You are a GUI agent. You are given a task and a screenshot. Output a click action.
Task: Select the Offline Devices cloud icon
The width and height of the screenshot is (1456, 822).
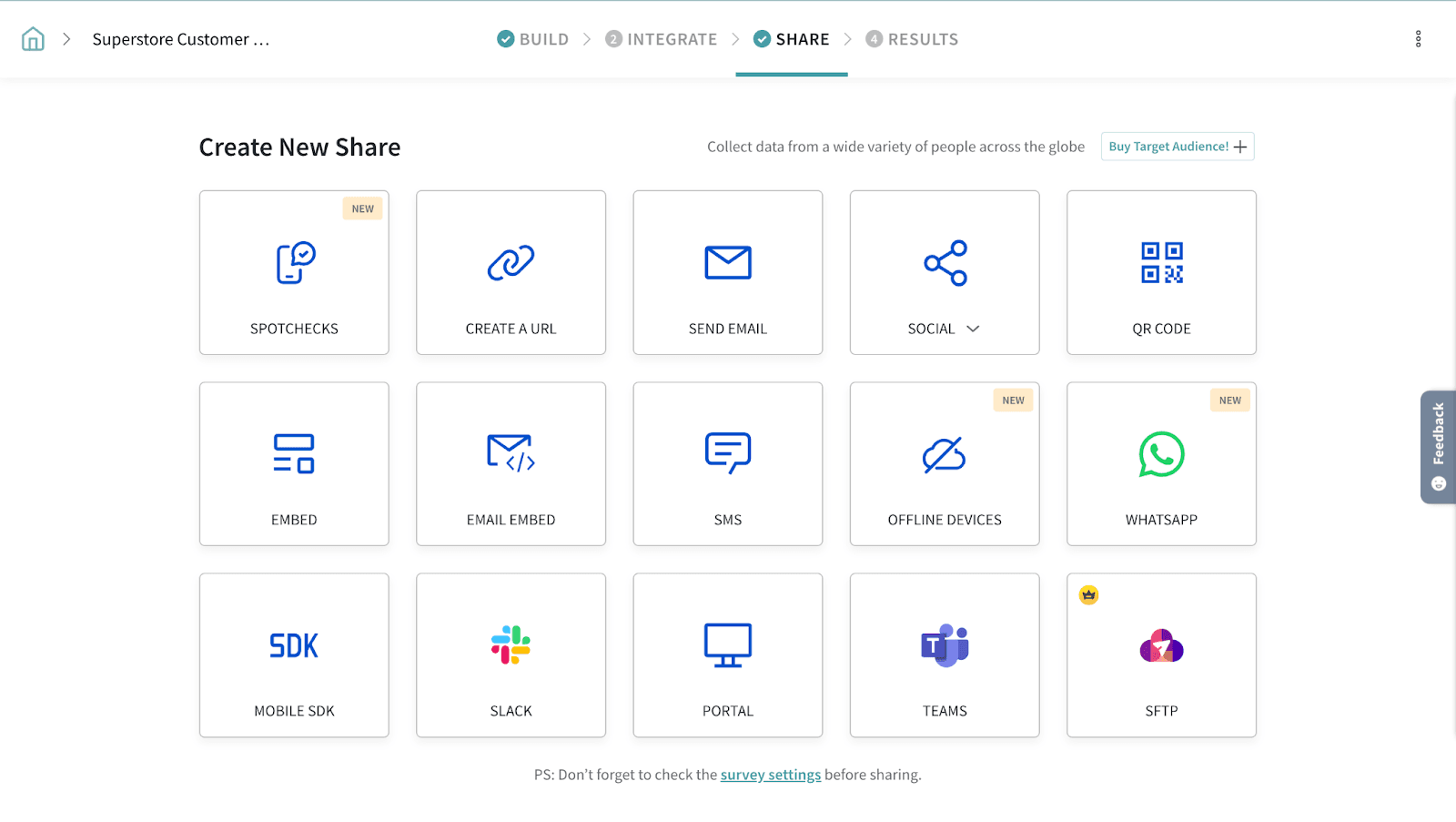point(945,455)
